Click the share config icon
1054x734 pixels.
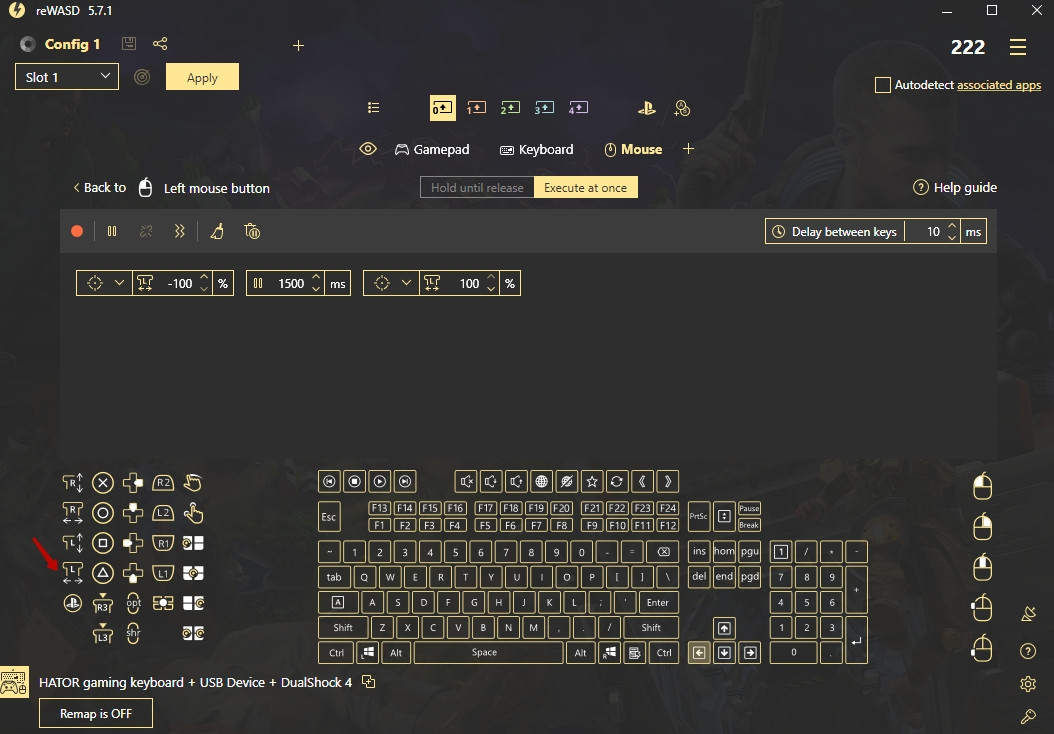point(160,44)
